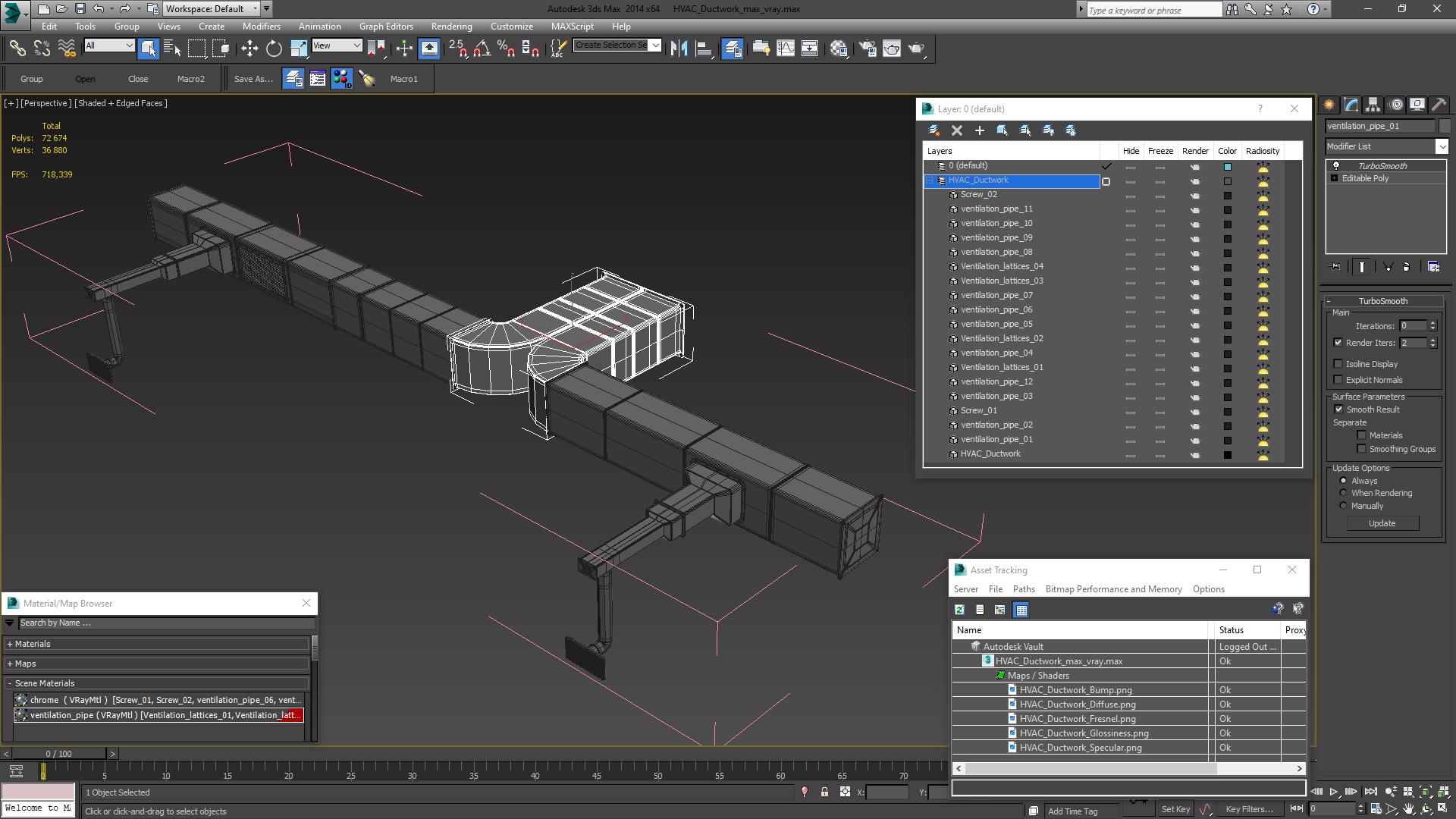Click the Update button in TurboSmooth
1456x819 pixels.
(x=1382, y=523)
